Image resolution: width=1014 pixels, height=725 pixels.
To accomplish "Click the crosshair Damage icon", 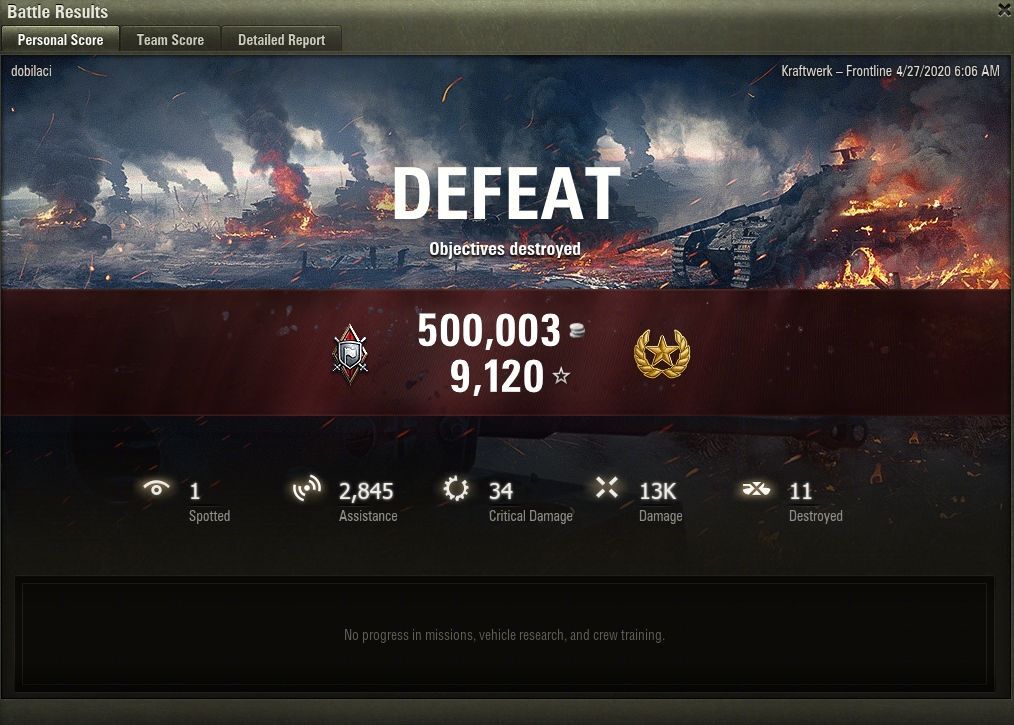I will [x=607, y=488].
